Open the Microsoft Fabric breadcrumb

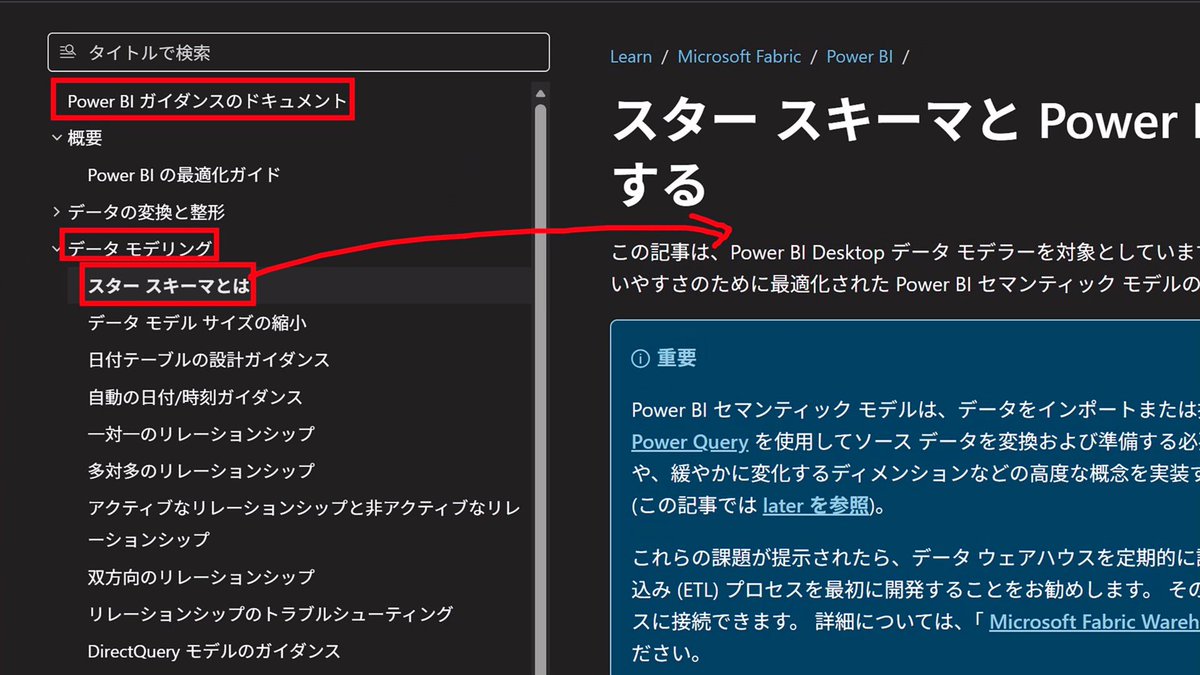[x=739, y=56]
